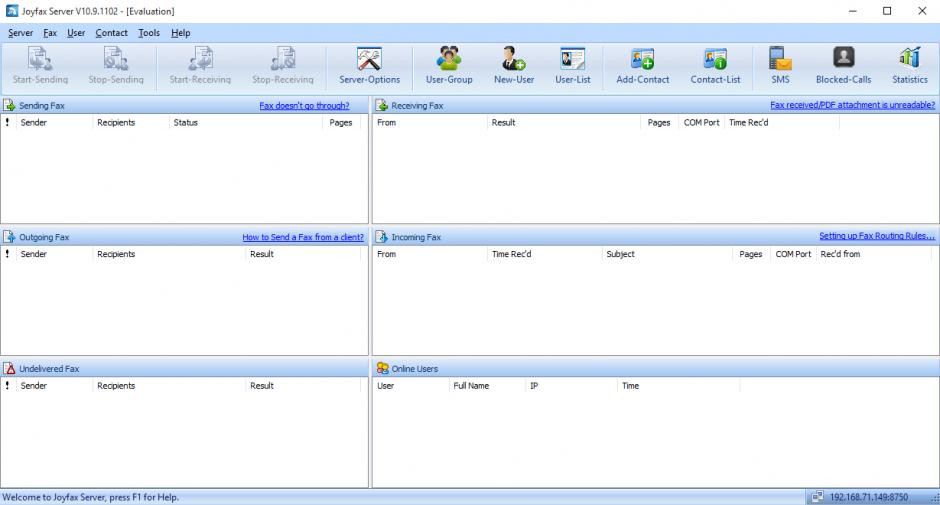The height and width of the screenshot is (505, 940).
Task: Open the SMS toolbar icon
Action: [x=780, y=59]
